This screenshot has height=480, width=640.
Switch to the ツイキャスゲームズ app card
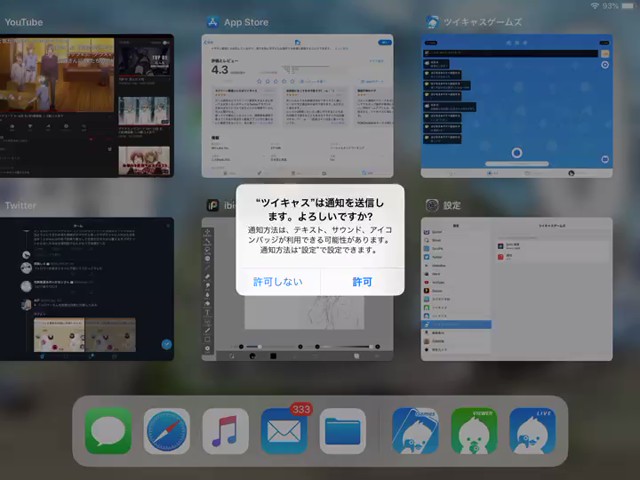517,106
